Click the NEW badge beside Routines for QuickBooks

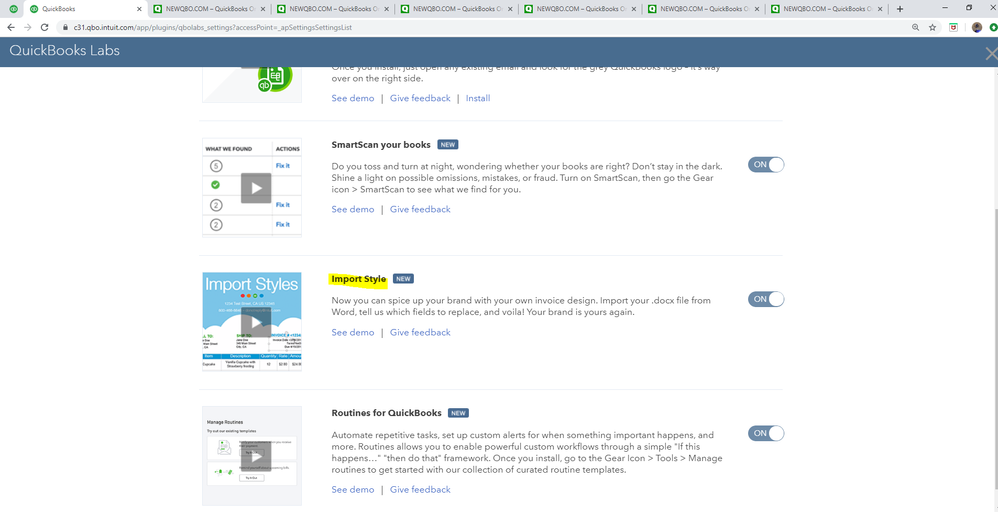point(458,413)
